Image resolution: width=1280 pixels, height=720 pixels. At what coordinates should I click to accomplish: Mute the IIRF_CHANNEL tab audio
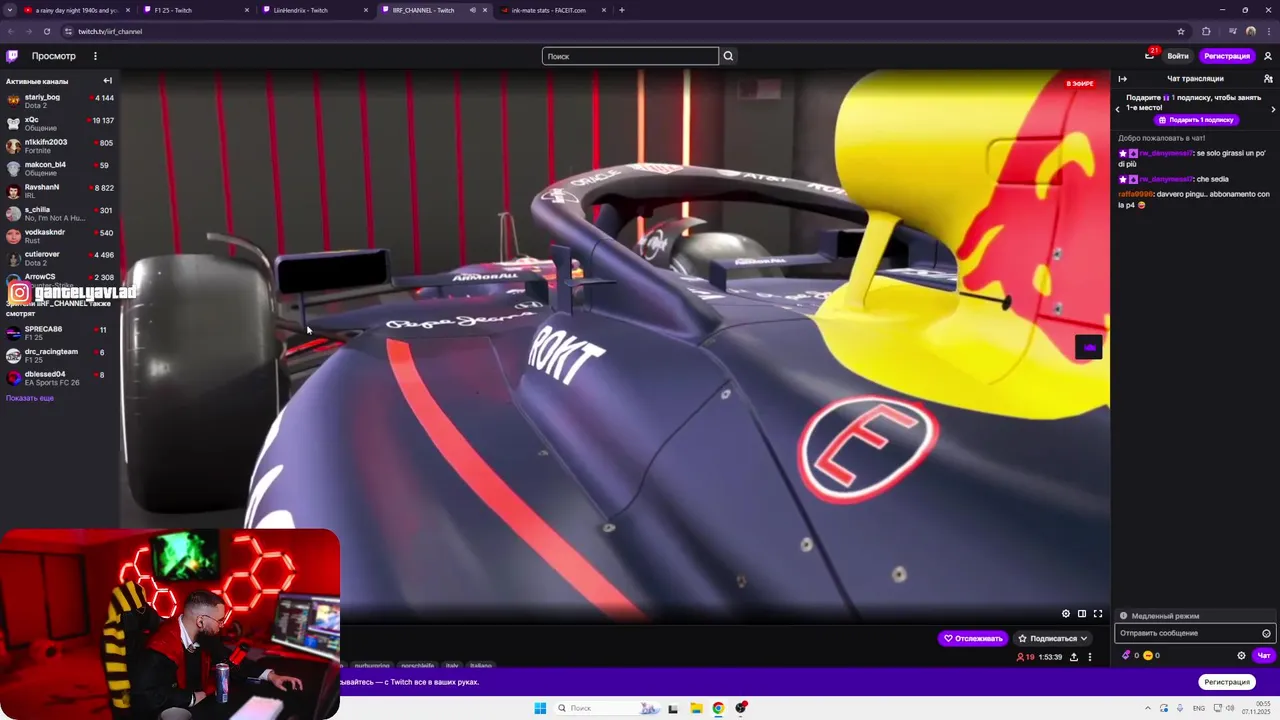tap(472, 10)
